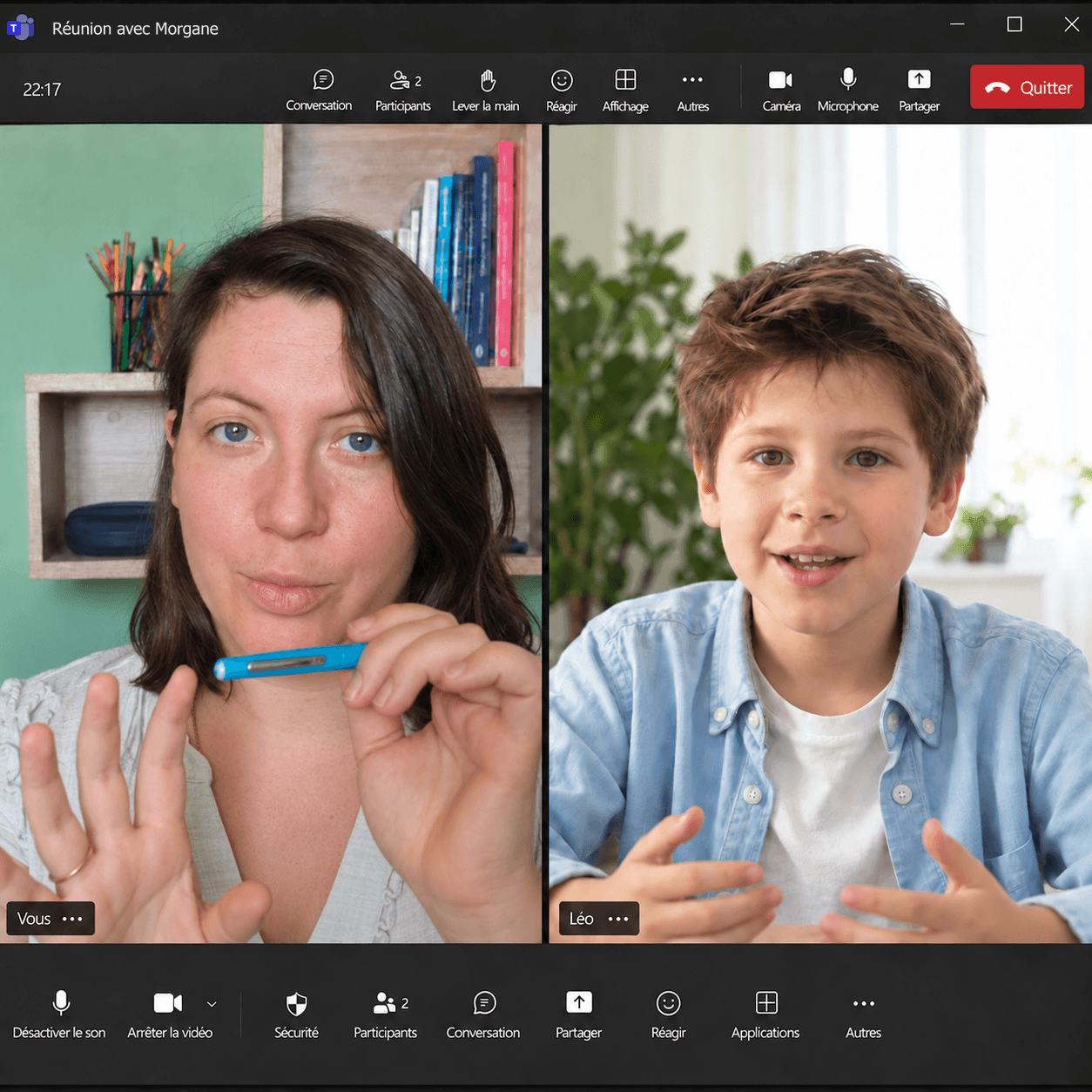The height and width of the screenshot is (1092, 1092).
Task: Select Léo's video tile
Action: 820,533
